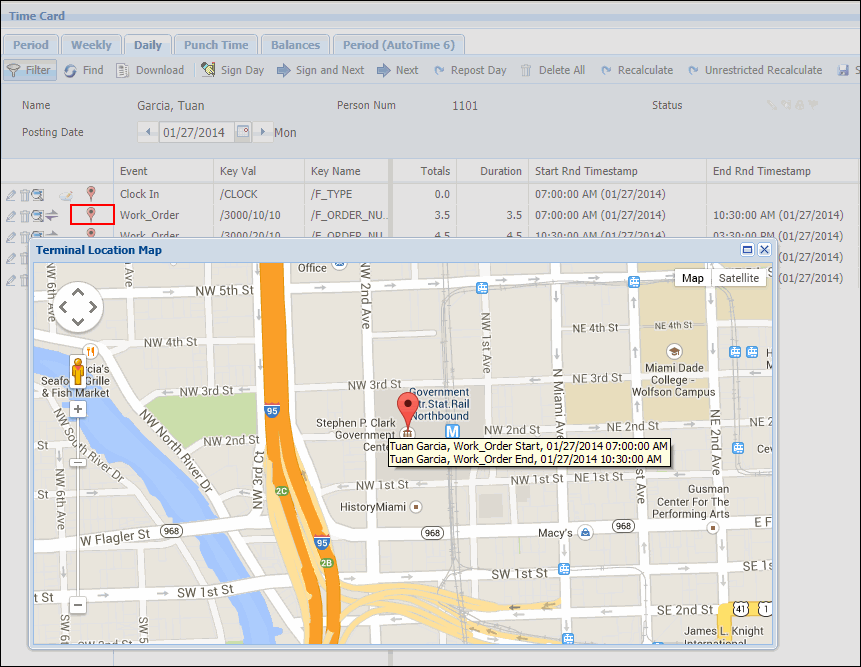Screen dimensions: 861x667
Task: Select the Map view type
Action: point(692,278)
